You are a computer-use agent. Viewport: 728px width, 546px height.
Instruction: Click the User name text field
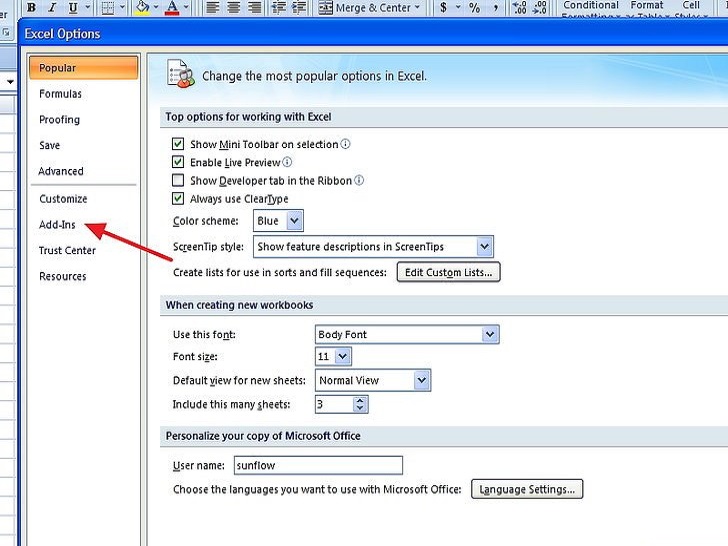point(318,465)
